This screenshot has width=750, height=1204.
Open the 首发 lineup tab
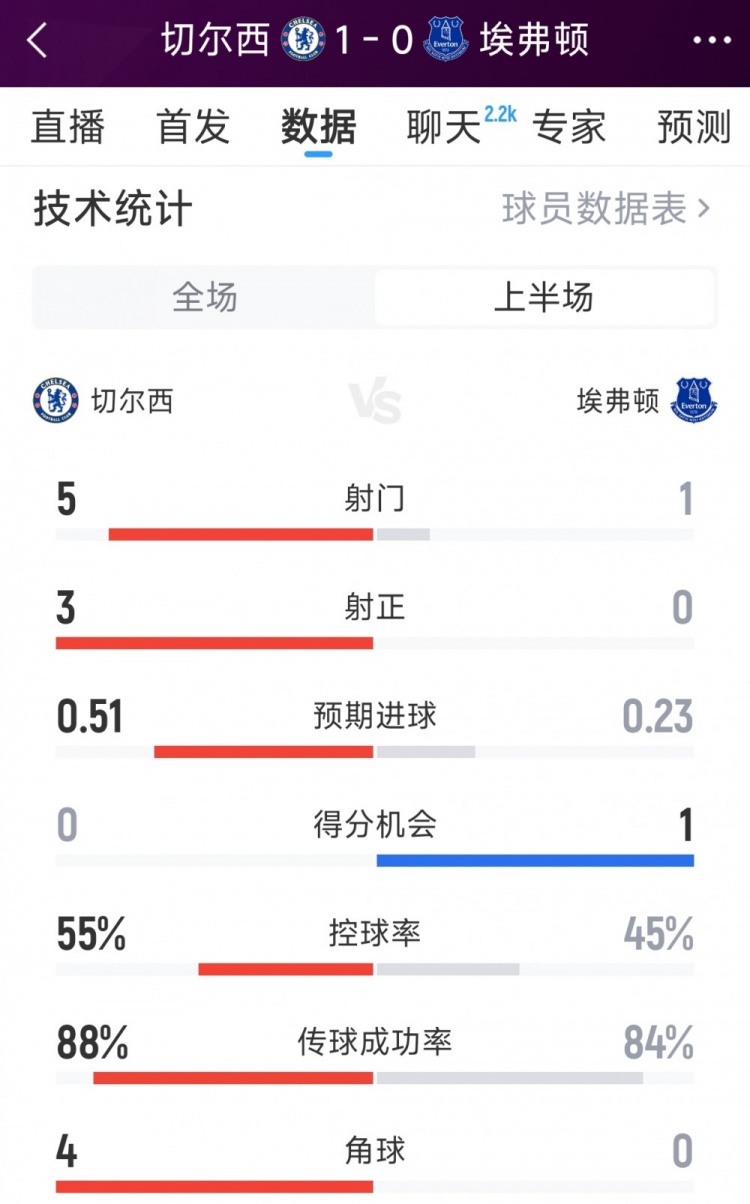[x=193, y=127]
